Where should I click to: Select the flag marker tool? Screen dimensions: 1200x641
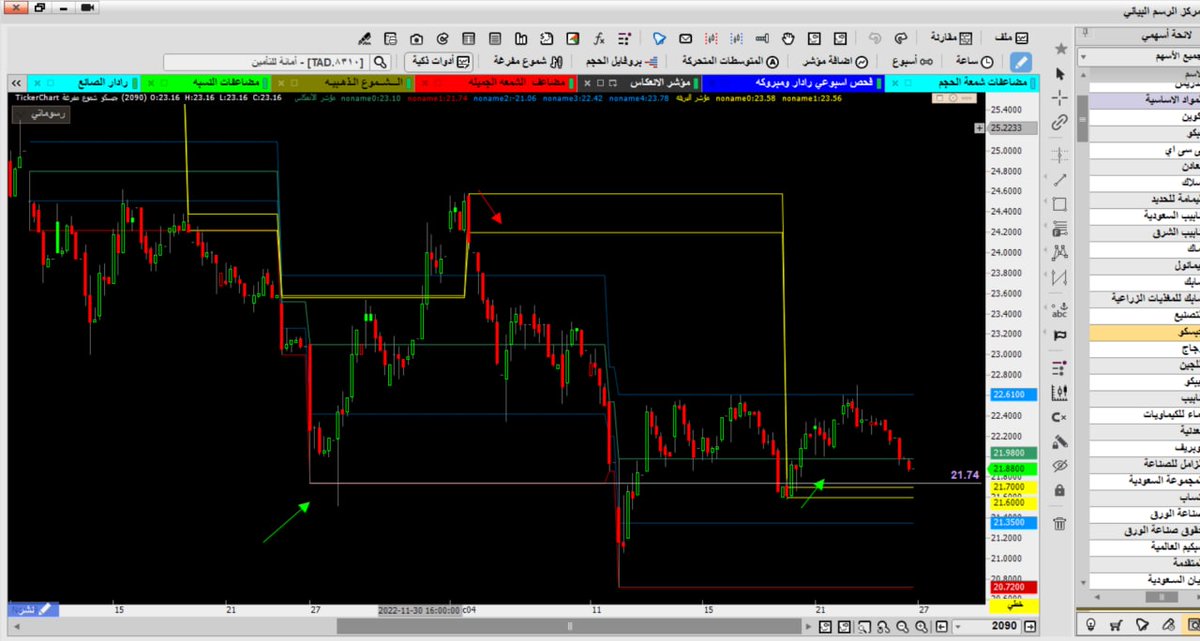(1060, 335)
